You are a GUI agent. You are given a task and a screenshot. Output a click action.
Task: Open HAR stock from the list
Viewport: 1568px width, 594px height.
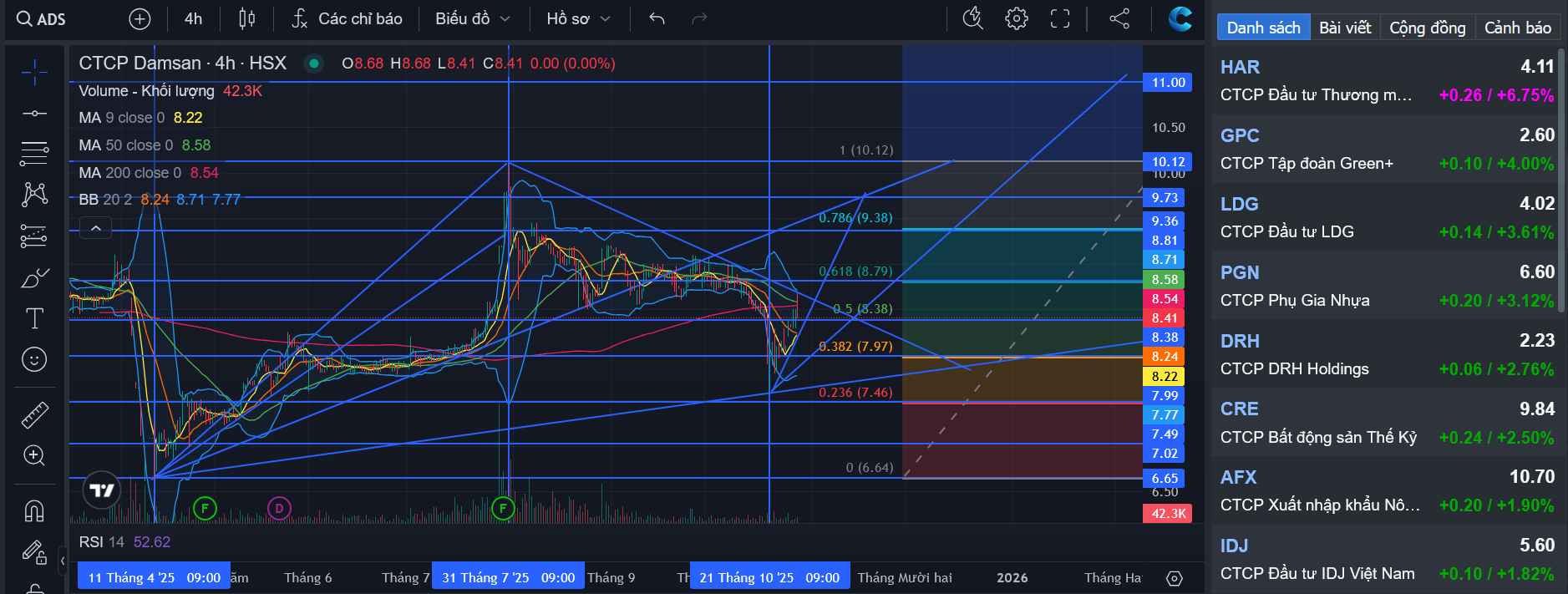pyautogui.click(x=1387, y=80)
